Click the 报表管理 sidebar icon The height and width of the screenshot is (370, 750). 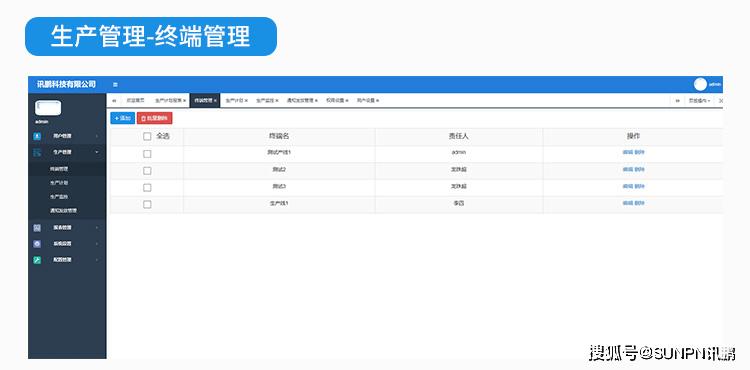click(37, 228)
